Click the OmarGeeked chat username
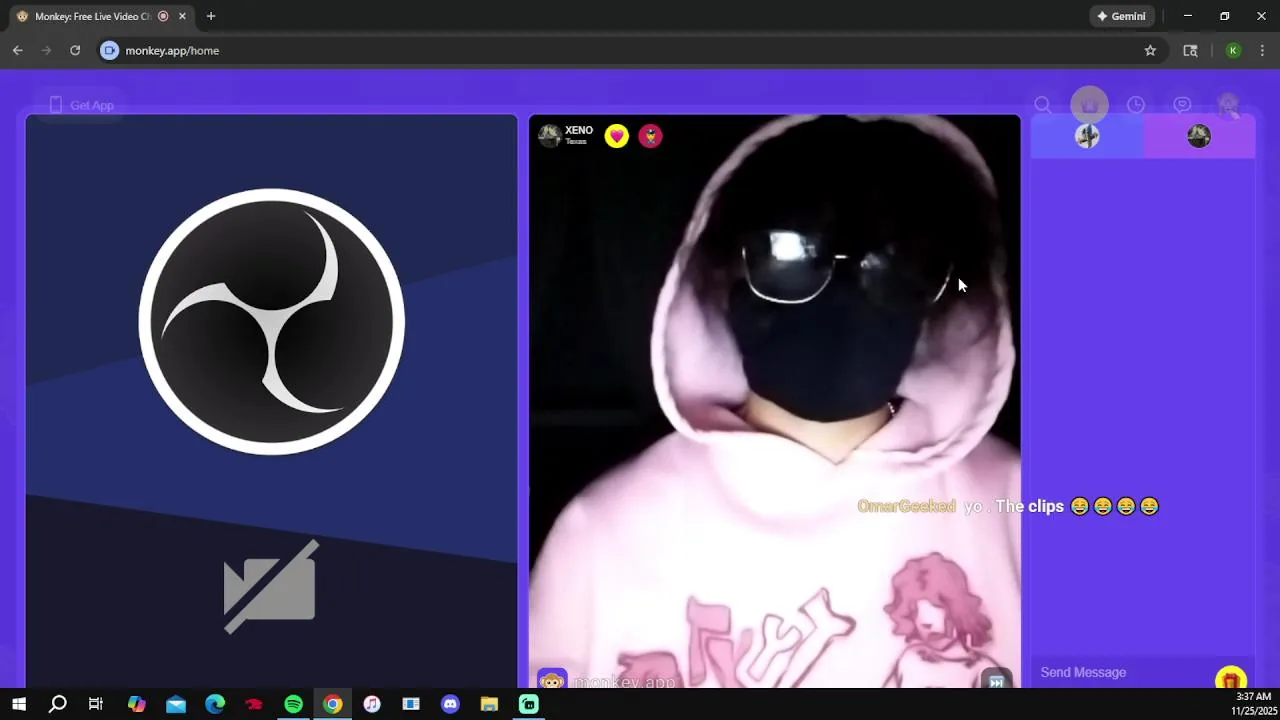Screen dimensions: 1280x720 907,507
